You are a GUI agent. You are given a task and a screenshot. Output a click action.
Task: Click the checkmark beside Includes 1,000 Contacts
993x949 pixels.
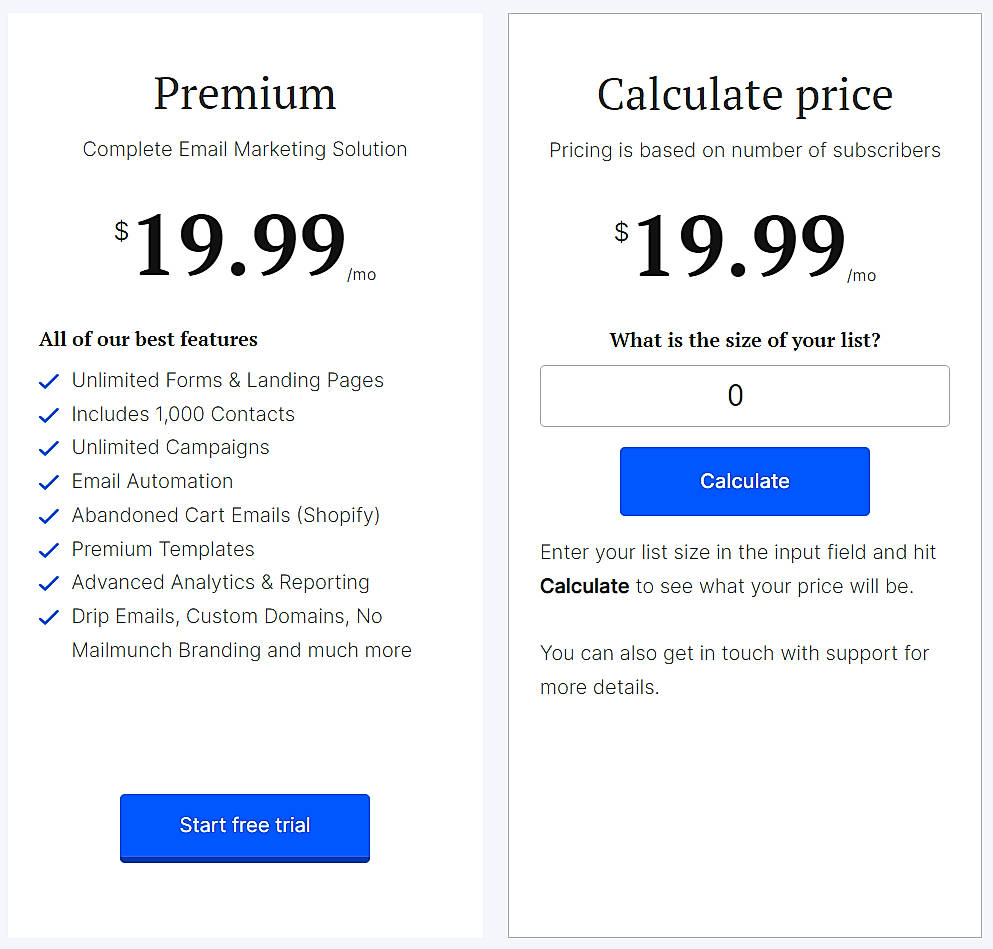pos(48,414)
